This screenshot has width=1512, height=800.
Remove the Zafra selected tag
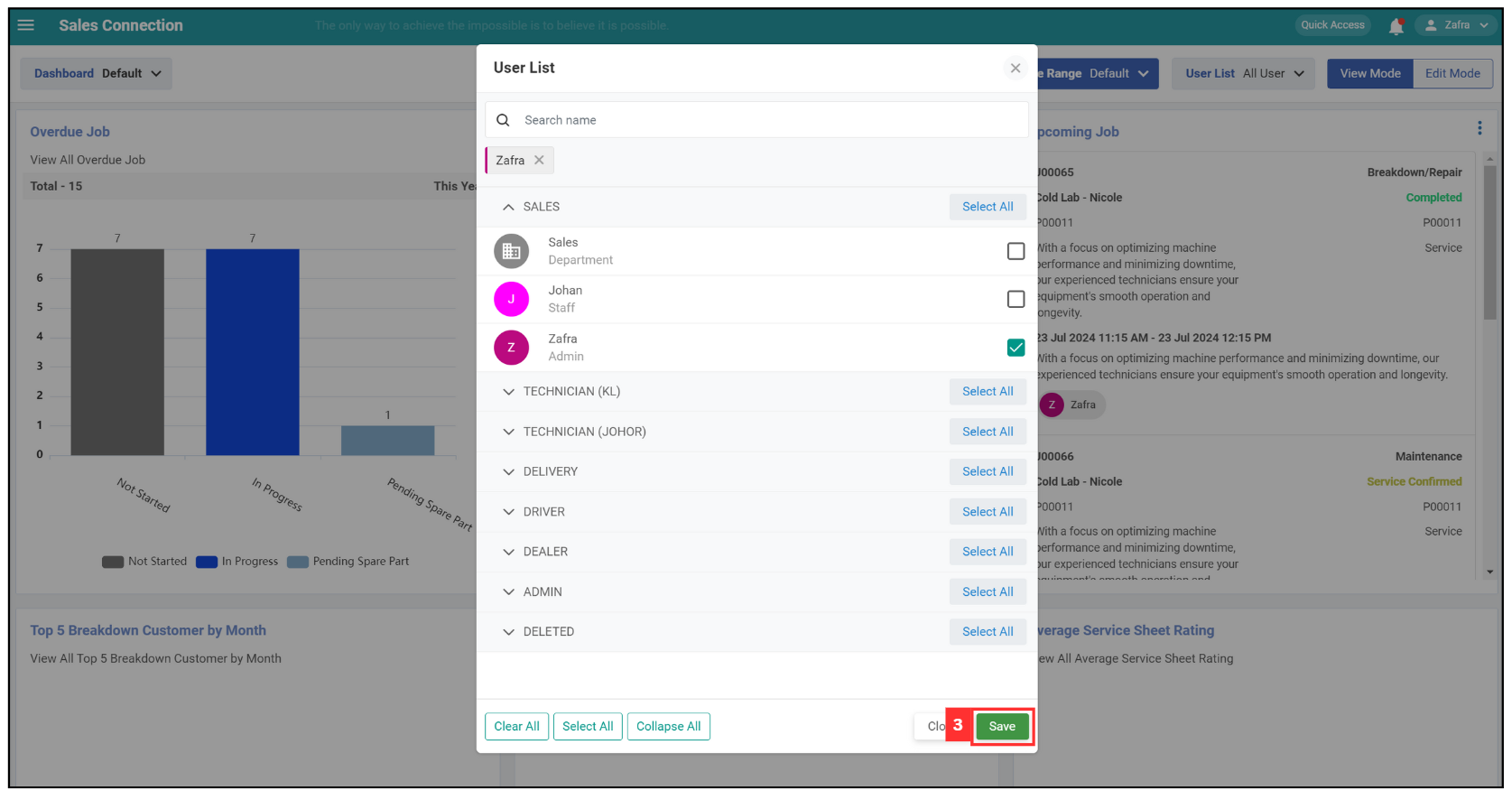[539, 160]
